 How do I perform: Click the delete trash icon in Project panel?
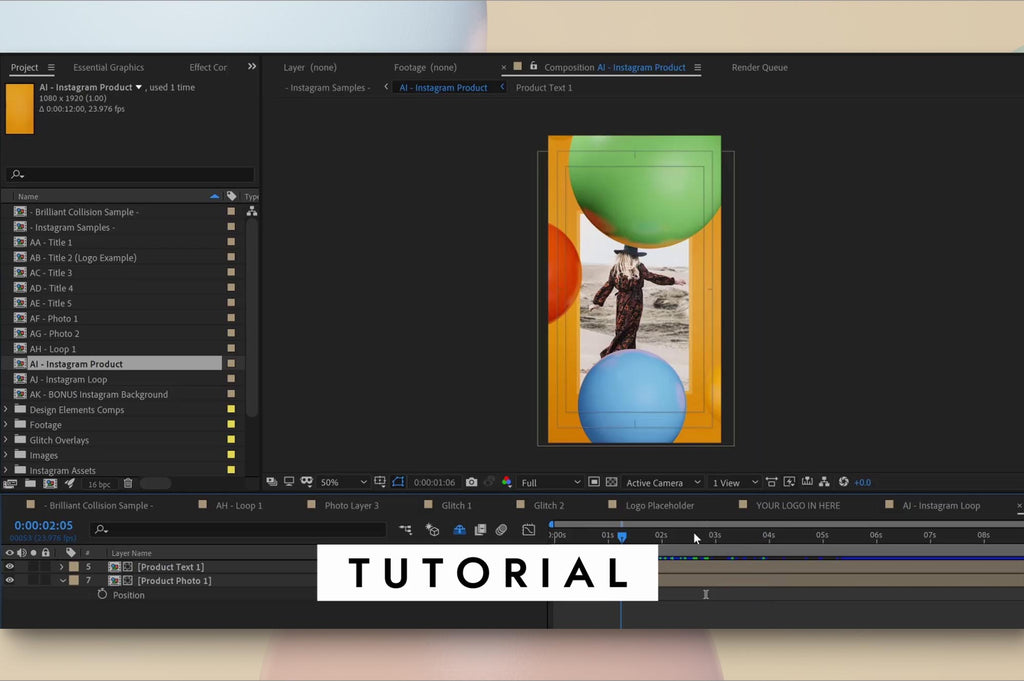point(128,484)
